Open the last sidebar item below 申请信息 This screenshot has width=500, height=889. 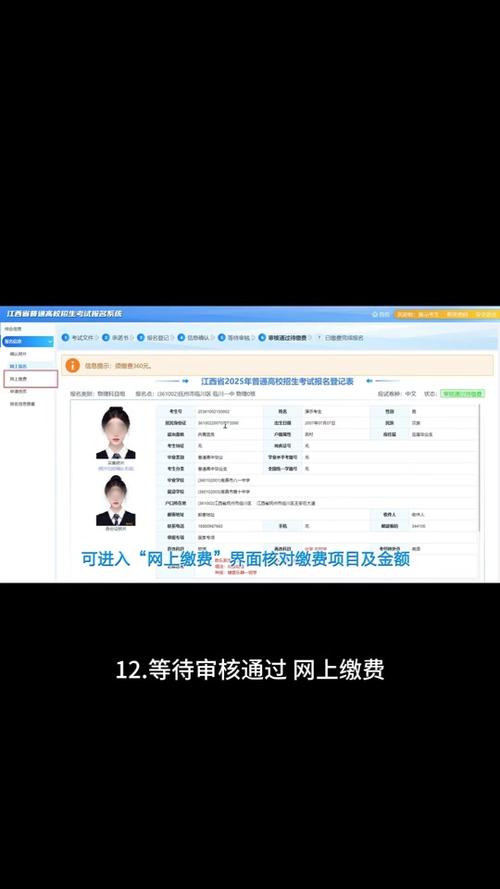tap(22, 404)
